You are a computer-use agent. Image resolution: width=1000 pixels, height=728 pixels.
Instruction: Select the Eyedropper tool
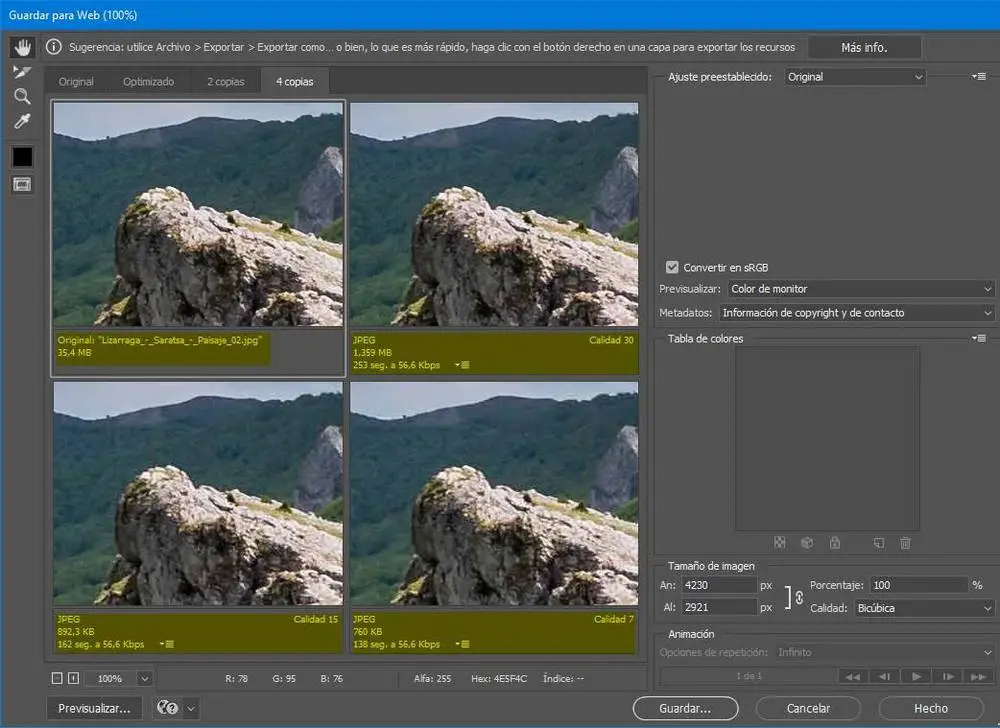point(22,122)
